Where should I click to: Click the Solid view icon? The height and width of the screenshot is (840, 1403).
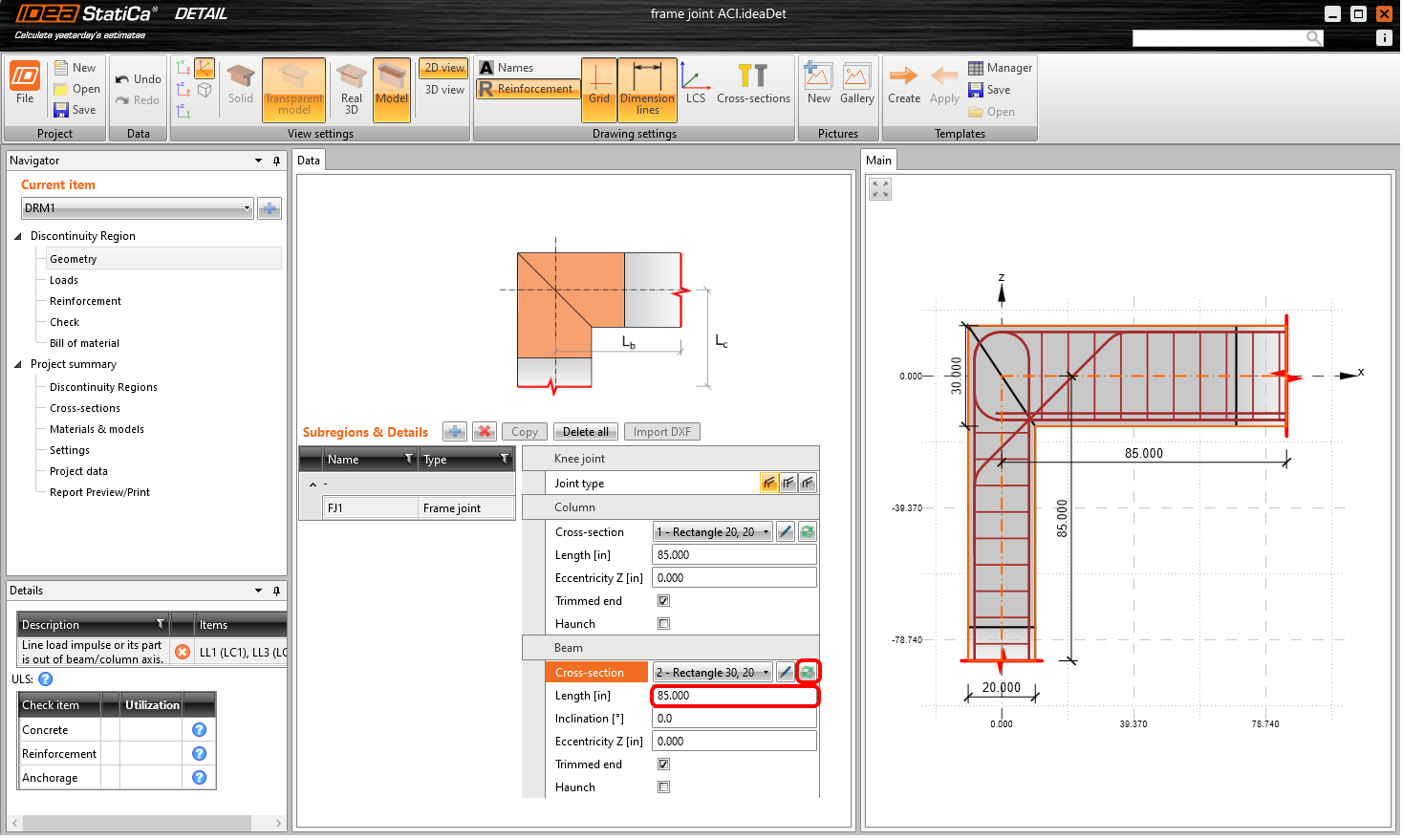click(x=241, y=84)
